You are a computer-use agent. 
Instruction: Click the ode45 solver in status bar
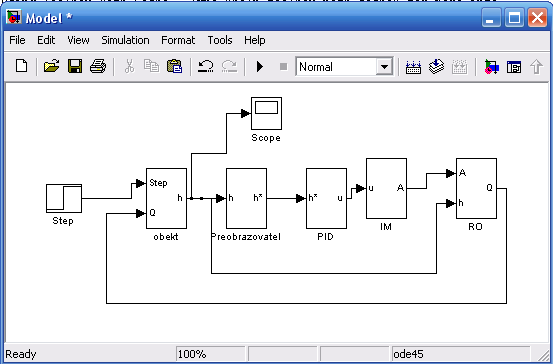tap(461, 354)
